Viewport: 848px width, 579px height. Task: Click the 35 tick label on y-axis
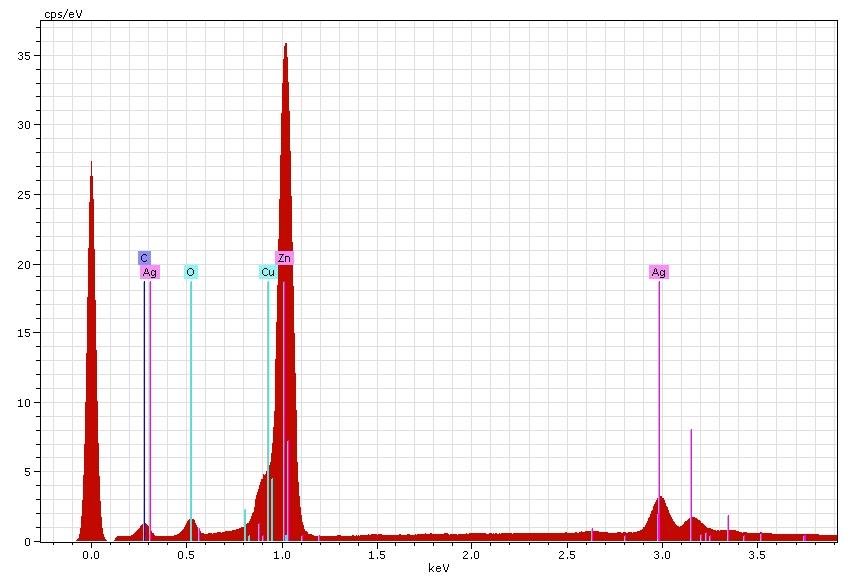click(x=27, y=56)
